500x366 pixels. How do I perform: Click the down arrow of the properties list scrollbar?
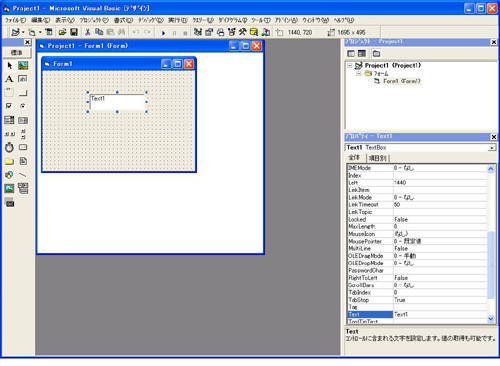[x=491, y=319]
